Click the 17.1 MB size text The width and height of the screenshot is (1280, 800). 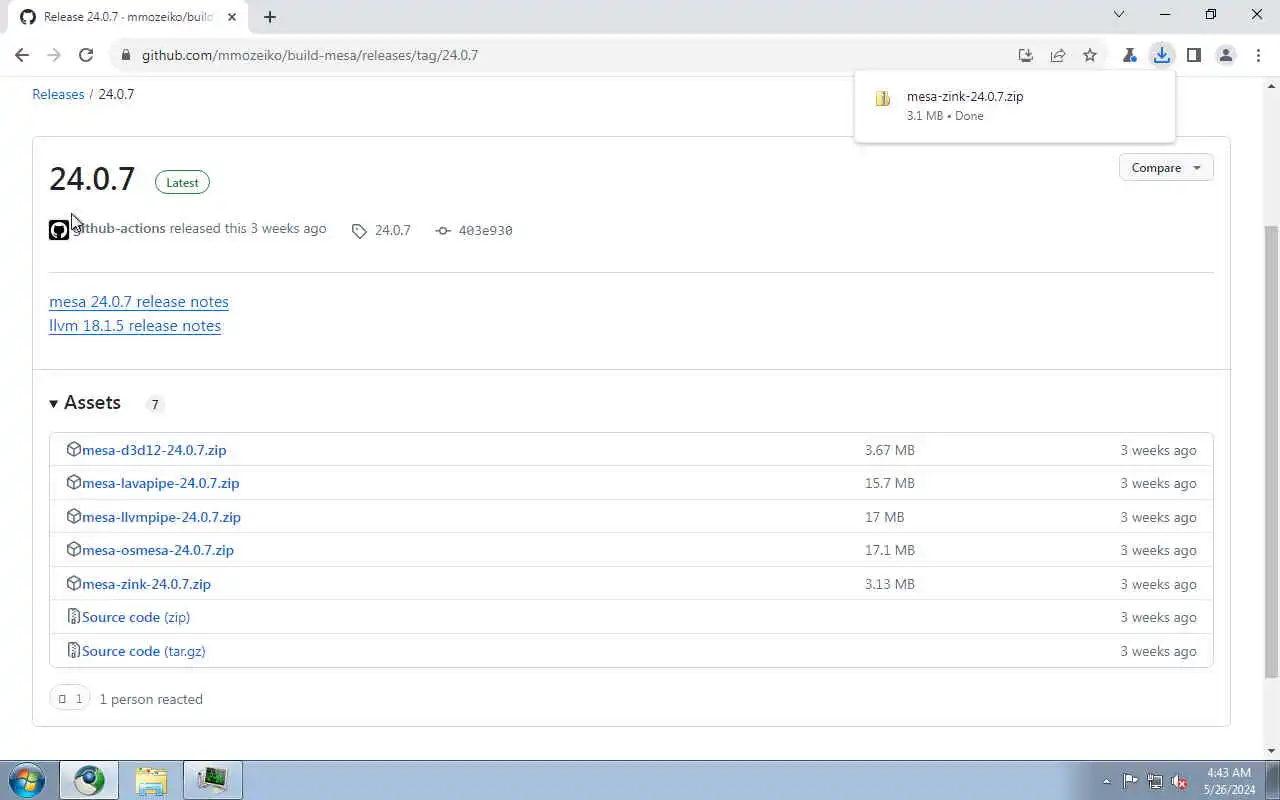click(890, 550)
